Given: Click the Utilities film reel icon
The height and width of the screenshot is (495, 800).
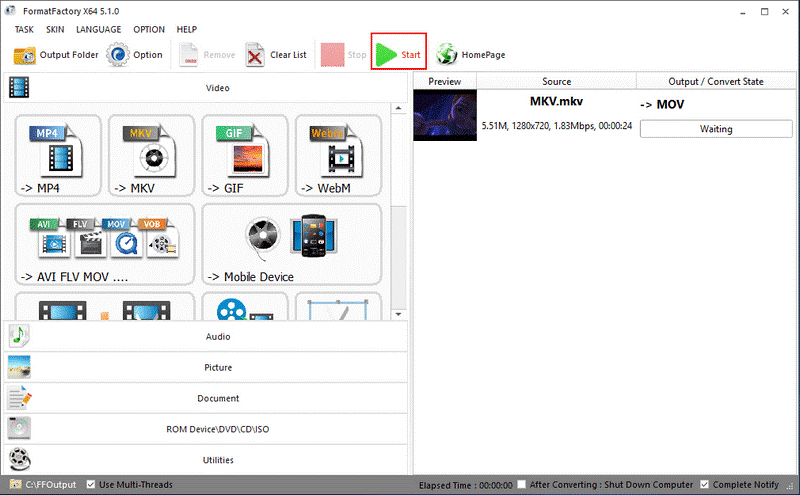Looking at the screenshot, I should click(19, 459).
